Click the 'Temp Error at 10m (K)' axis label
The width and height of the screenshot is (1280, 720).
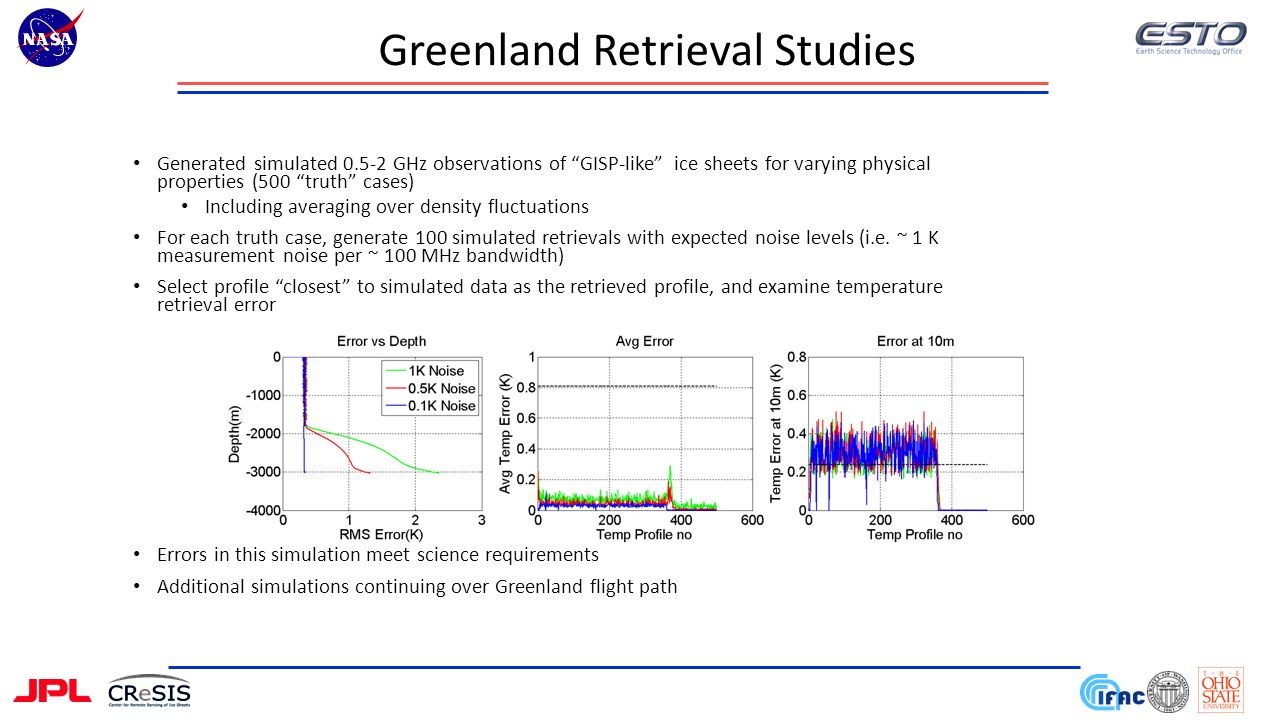pos(776,433)
